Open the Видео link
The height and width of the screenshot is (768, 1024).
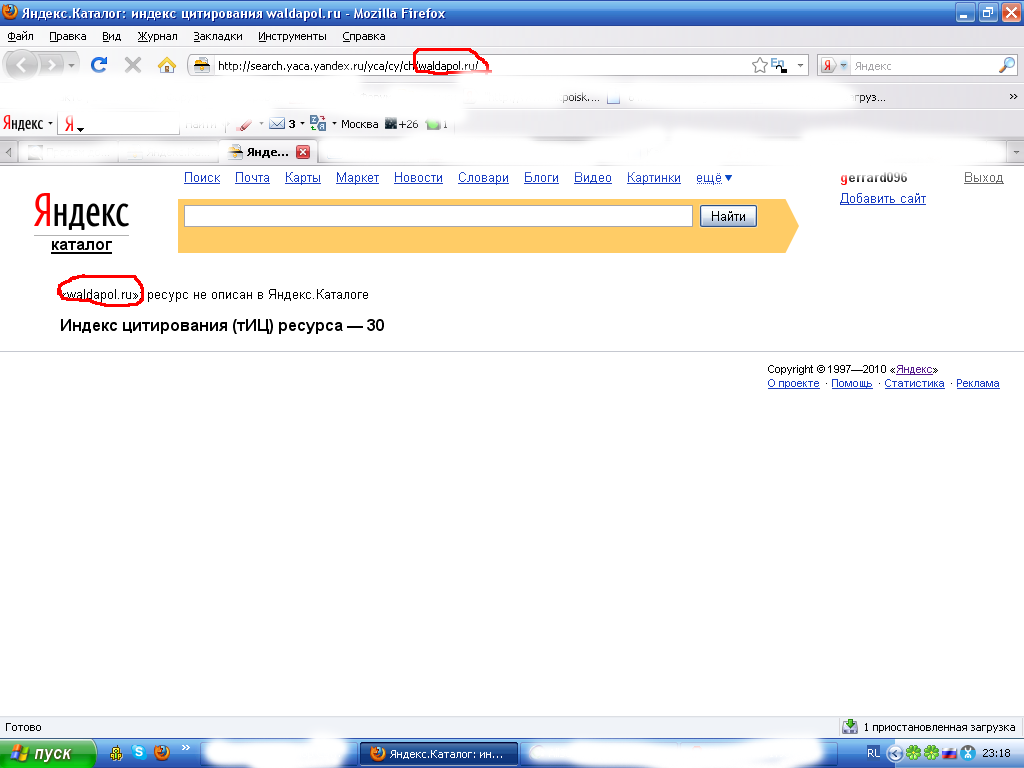(592, 178)
